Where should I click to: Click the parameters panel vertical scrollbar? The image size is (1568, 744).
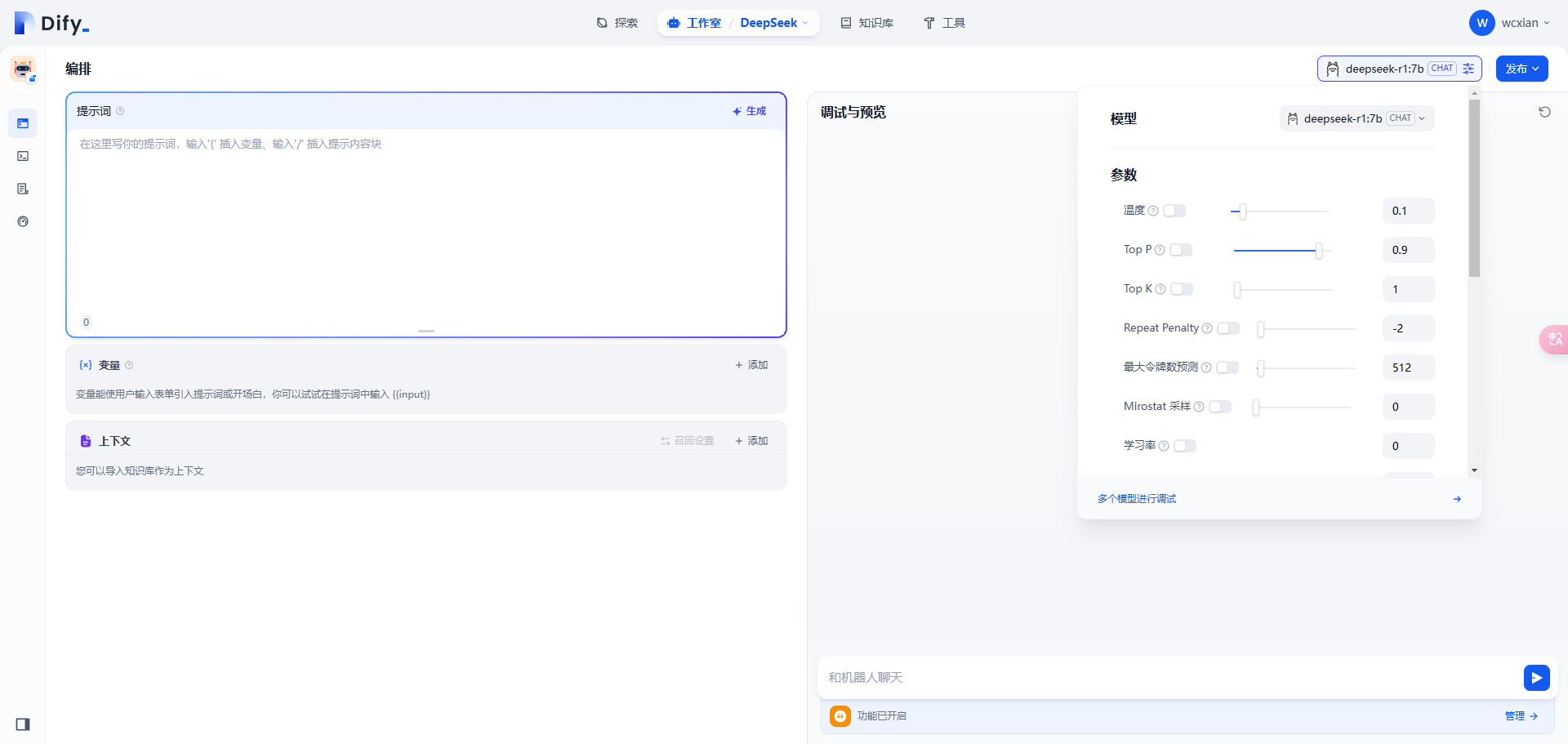pos(1474,189)
